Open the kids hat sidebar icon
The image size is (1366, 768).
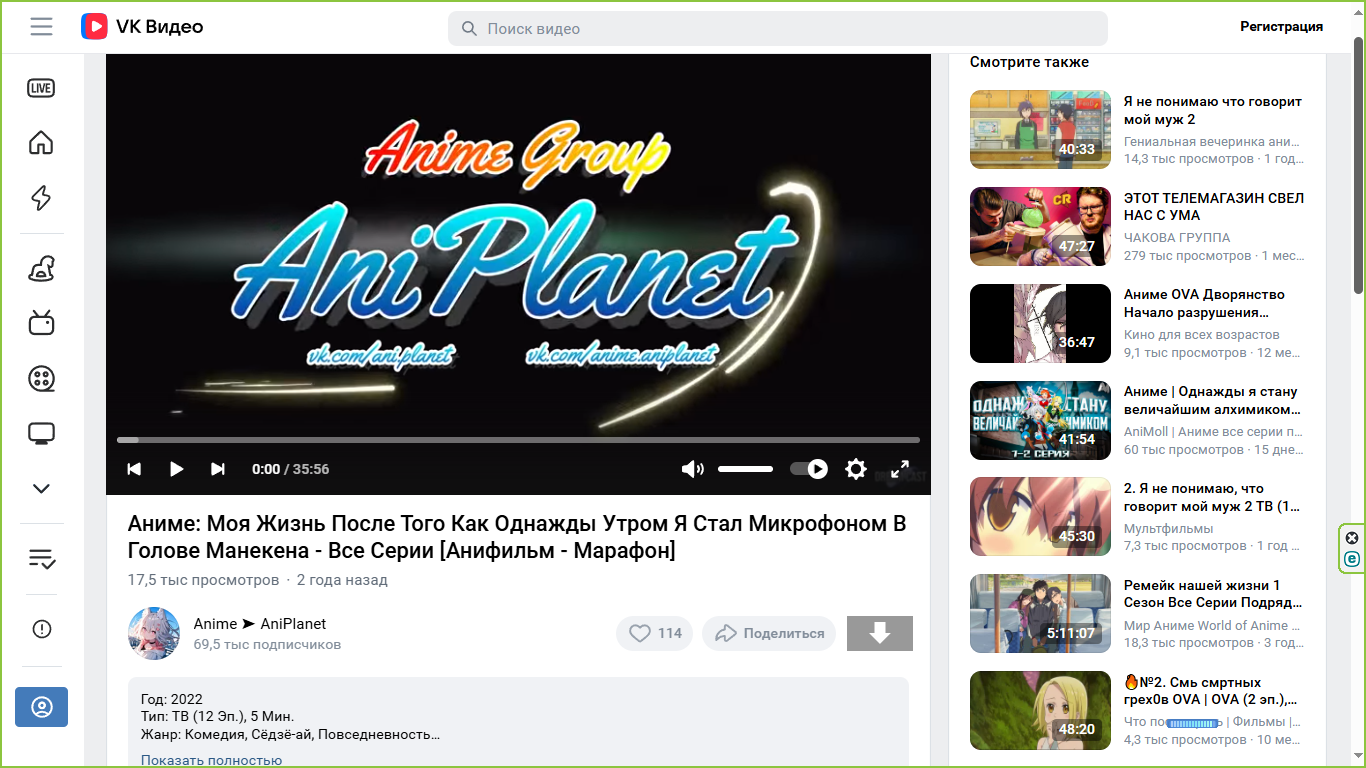(41, 268)
